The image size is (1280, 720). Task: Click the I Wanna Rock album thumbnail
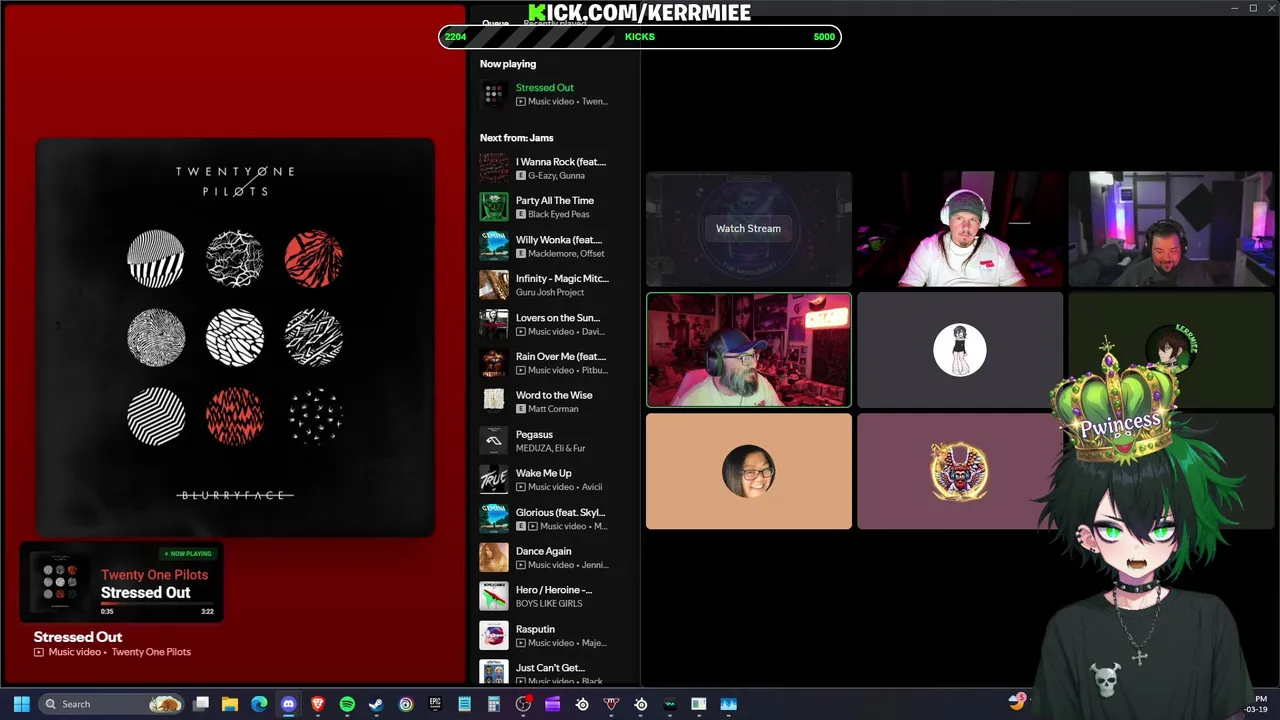[494, 168]
